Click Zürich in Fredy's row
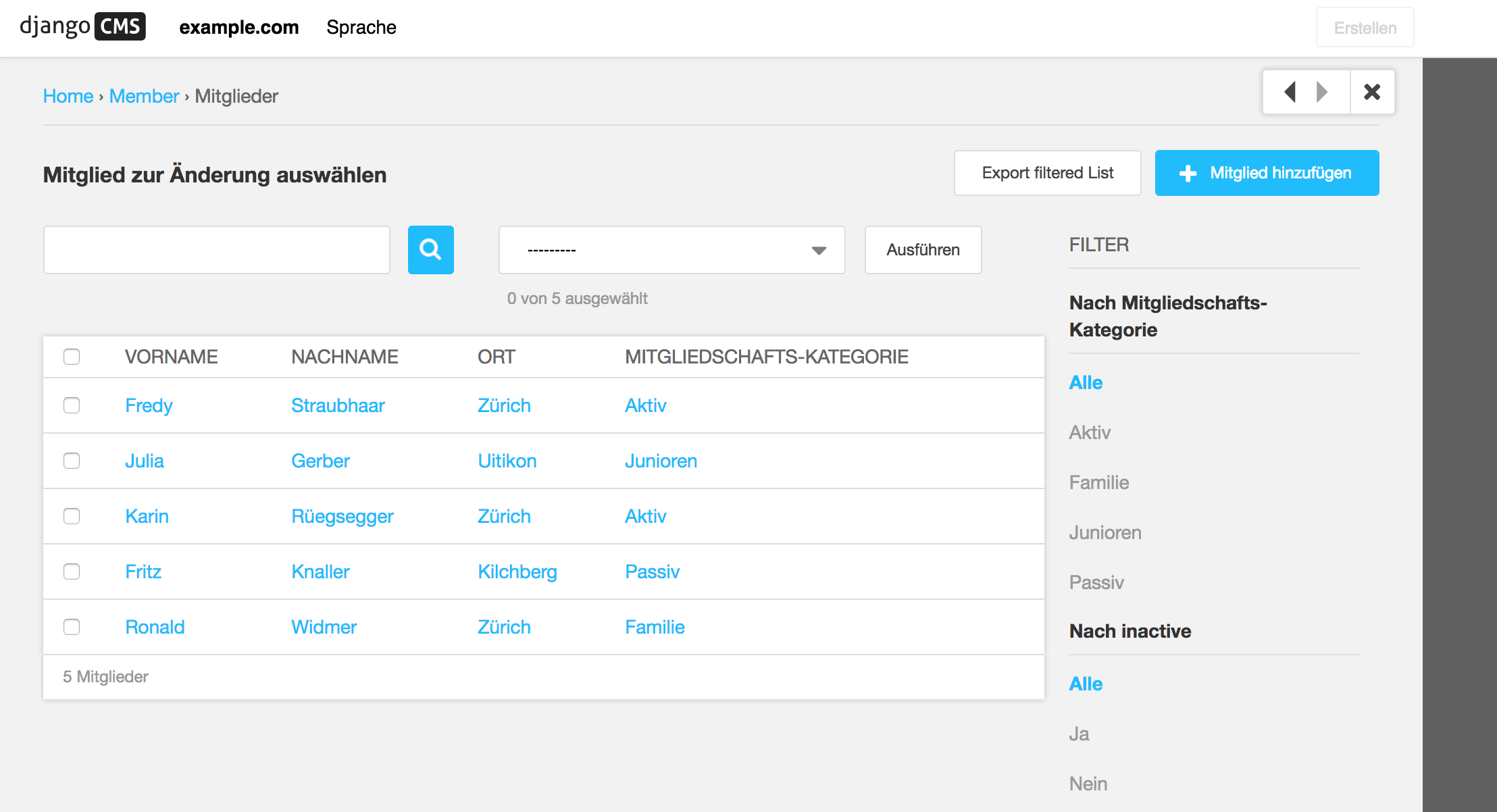The height and width of the screenshot is (812, 1497). [x=505, y=405]
